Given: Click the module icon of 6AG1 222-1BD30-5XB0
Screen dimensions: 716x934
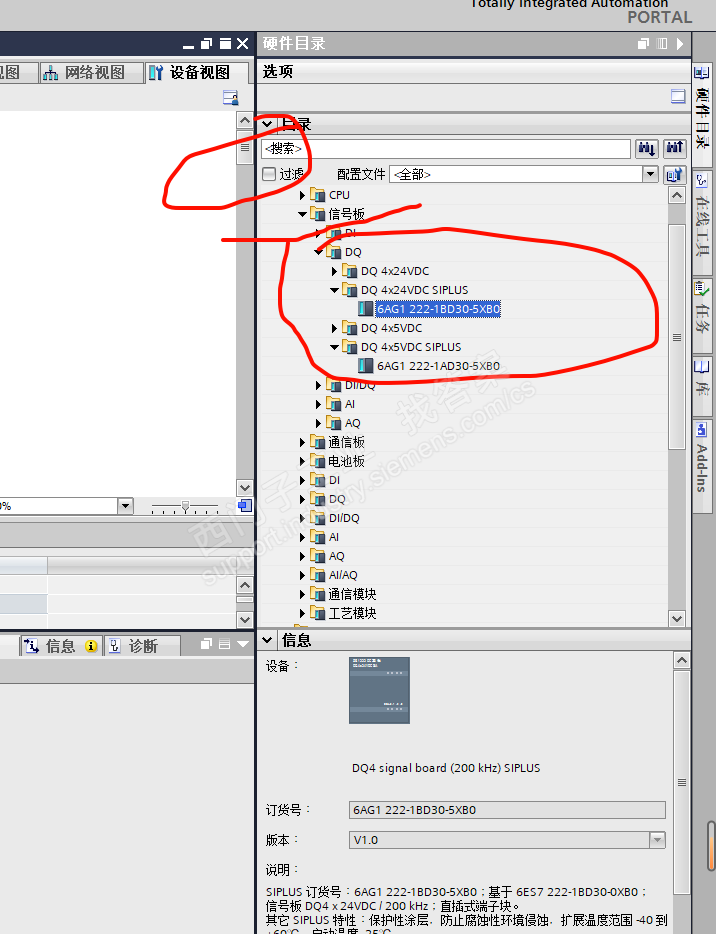Looking at the screenshot, I should (365, 309).
